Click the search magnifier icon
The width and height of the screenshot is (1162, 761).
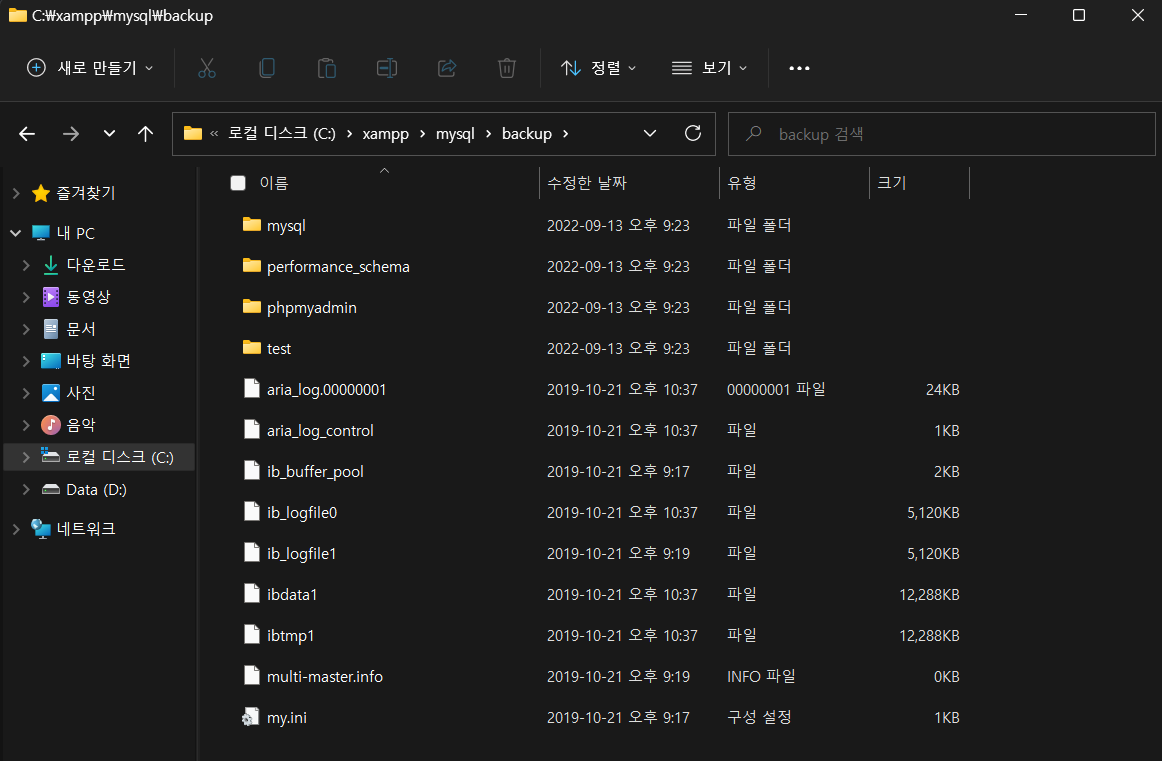tap(754, 133)
